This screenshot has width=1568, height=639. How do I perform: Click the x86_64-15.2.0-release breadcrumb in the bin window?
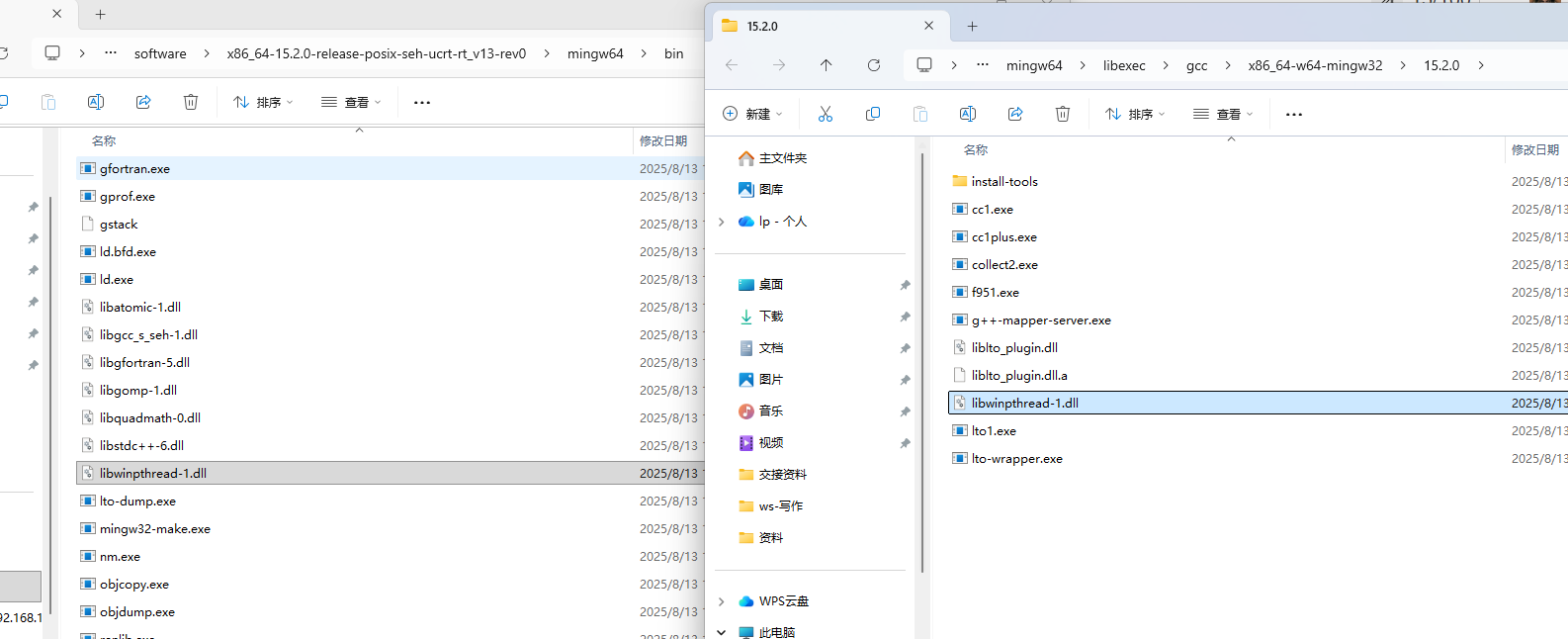pos(377,53)
